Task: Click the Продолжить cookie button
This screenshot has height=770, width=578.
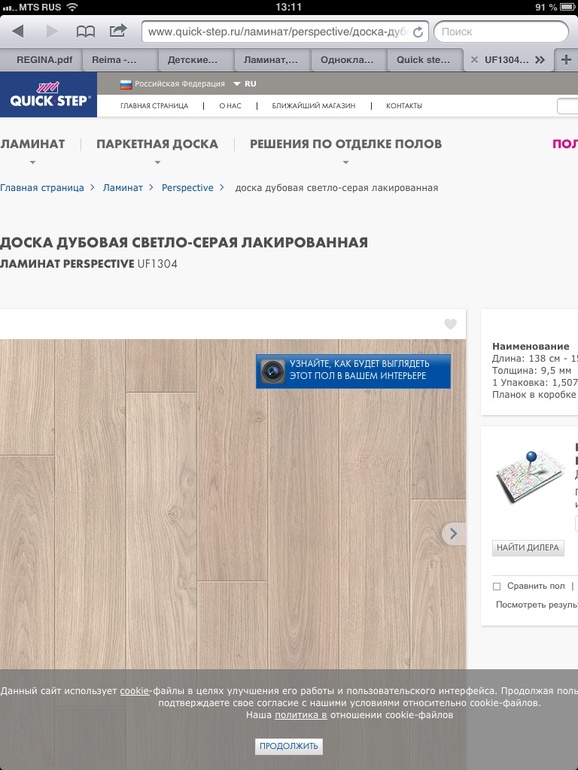Action: (x=289, y=746)
